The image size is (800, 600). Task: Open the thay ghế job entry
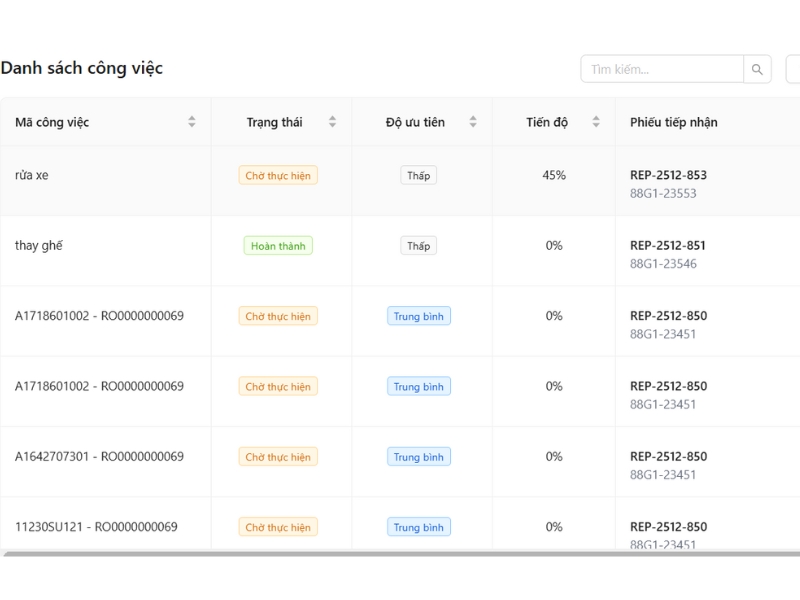coord(39,245)
